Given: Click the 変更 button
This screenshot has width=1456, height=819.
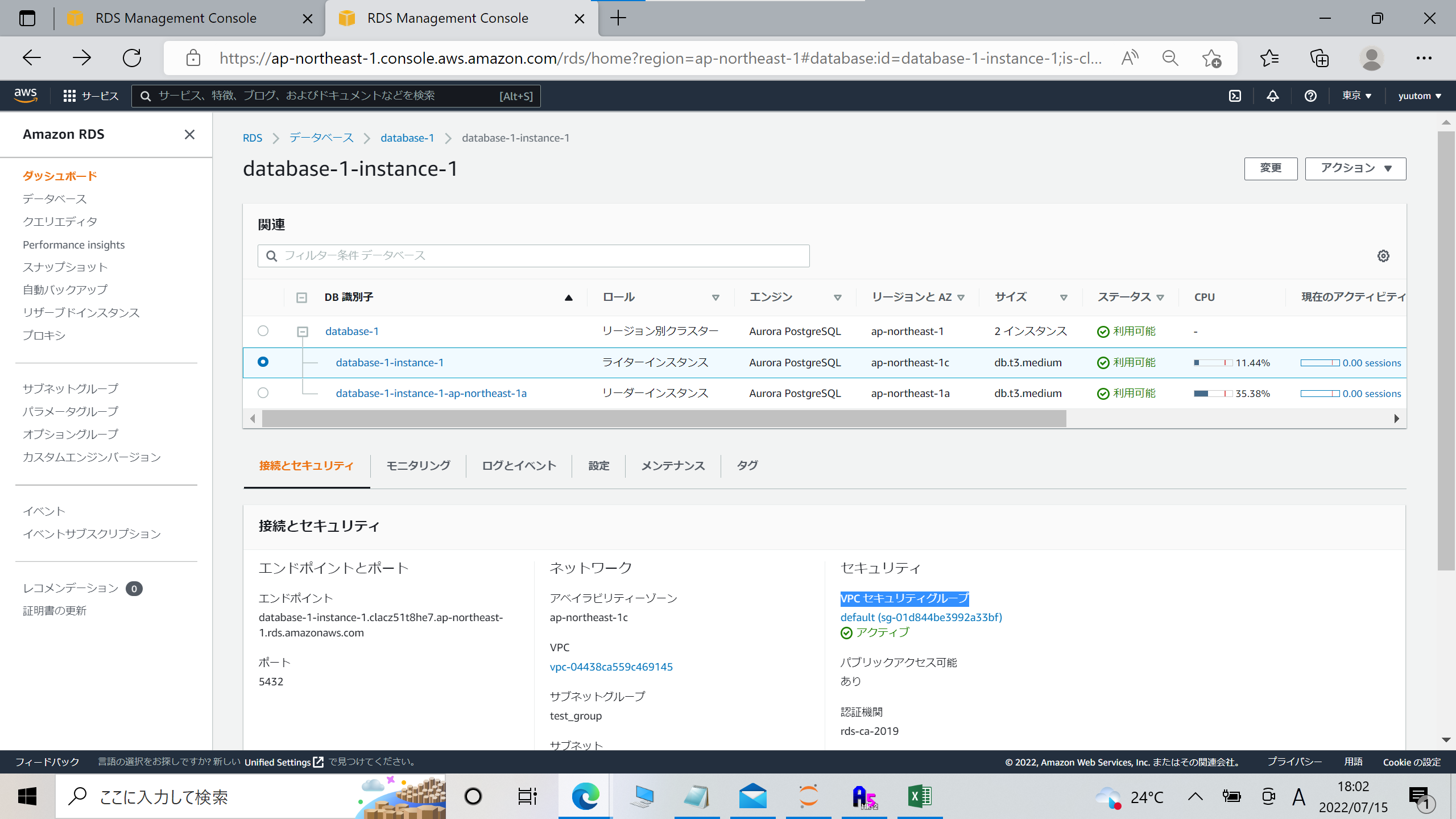Looking at the screenshot, I should coord(1271,168).
